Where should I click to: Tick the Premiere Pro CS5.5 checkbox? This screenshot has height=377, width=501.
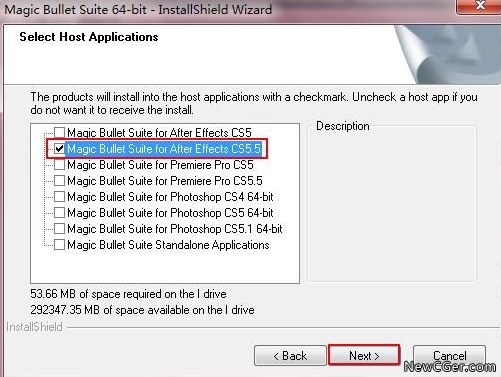[x=59, y=181]
